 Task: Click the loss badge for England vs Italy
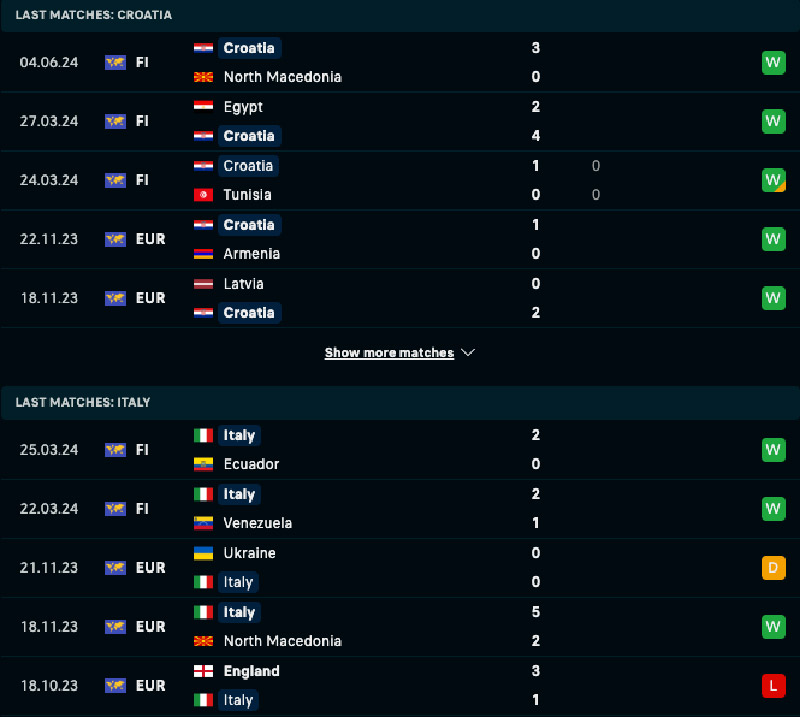tap(773, 686)
